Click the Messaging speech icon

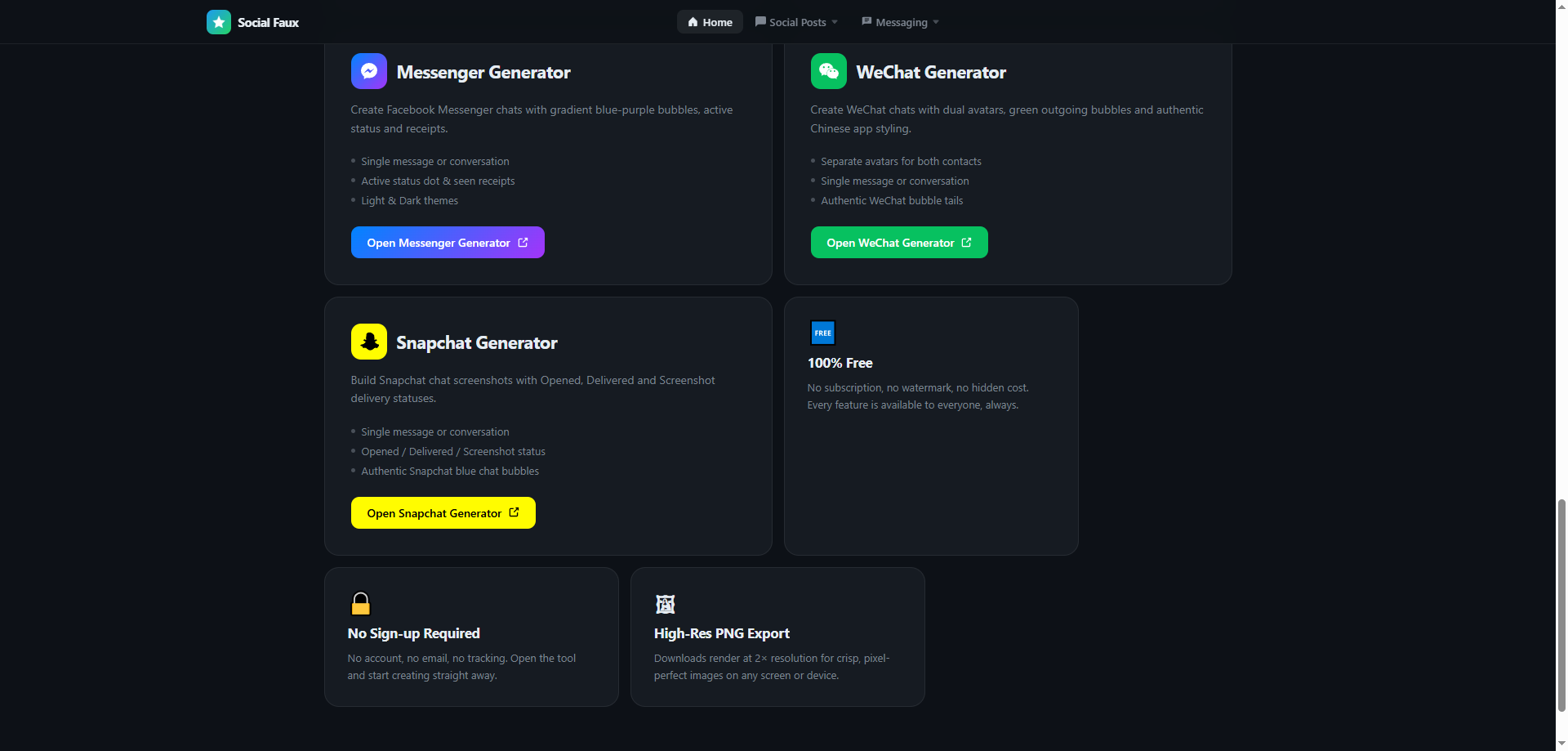click(x=866, y=22)
